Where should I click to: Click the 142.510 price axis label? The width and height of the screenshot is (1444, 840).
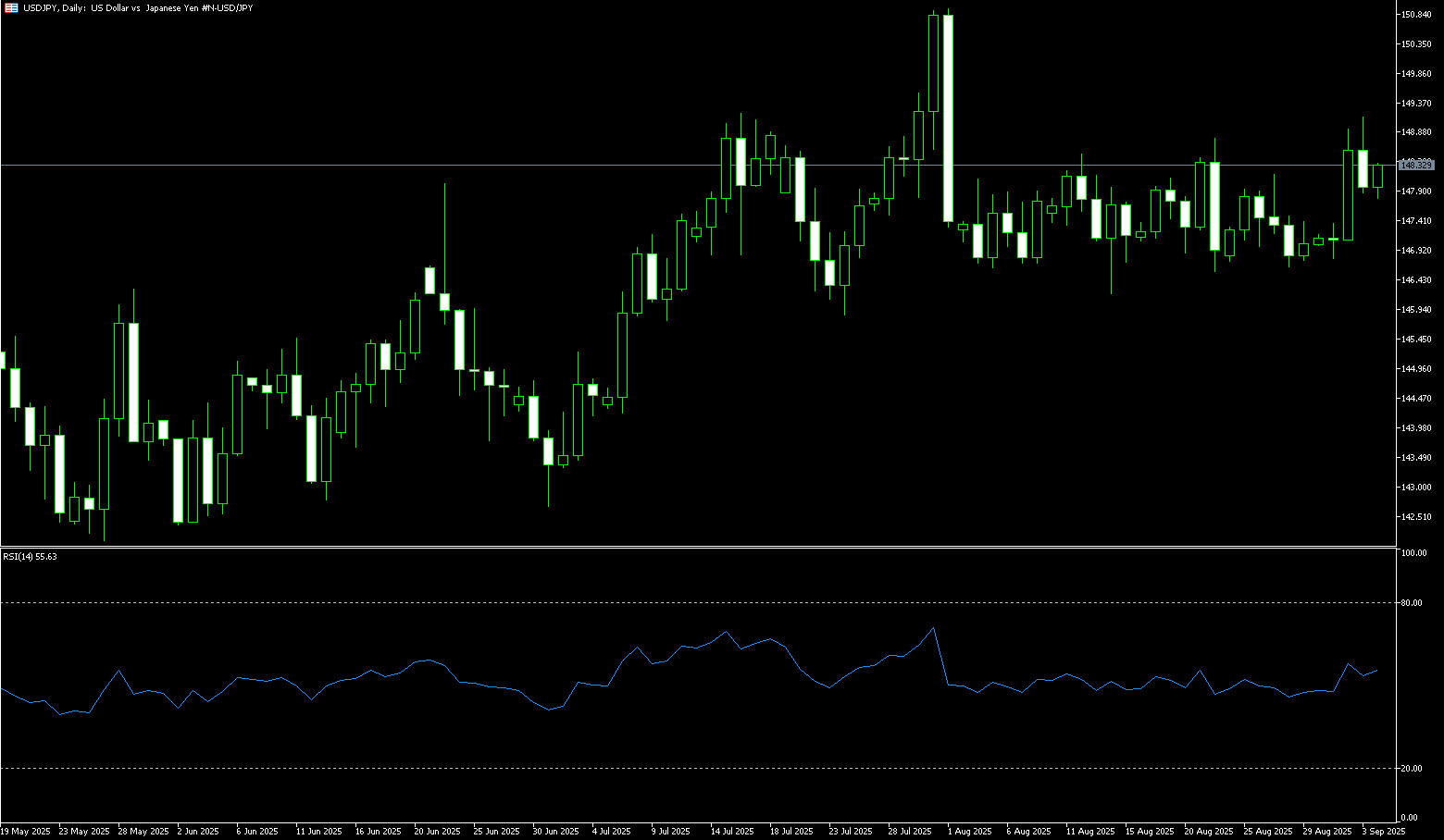coord(1416,517)
